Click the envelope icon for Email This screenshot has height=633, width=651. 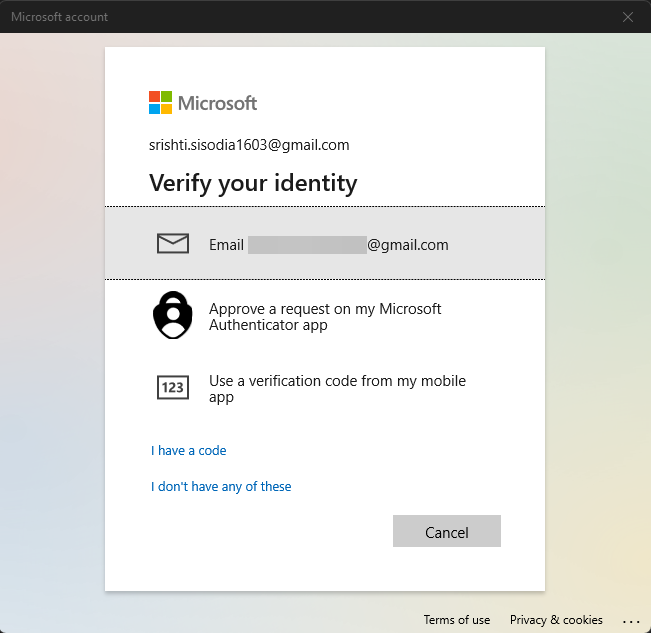tap(173, 244)
